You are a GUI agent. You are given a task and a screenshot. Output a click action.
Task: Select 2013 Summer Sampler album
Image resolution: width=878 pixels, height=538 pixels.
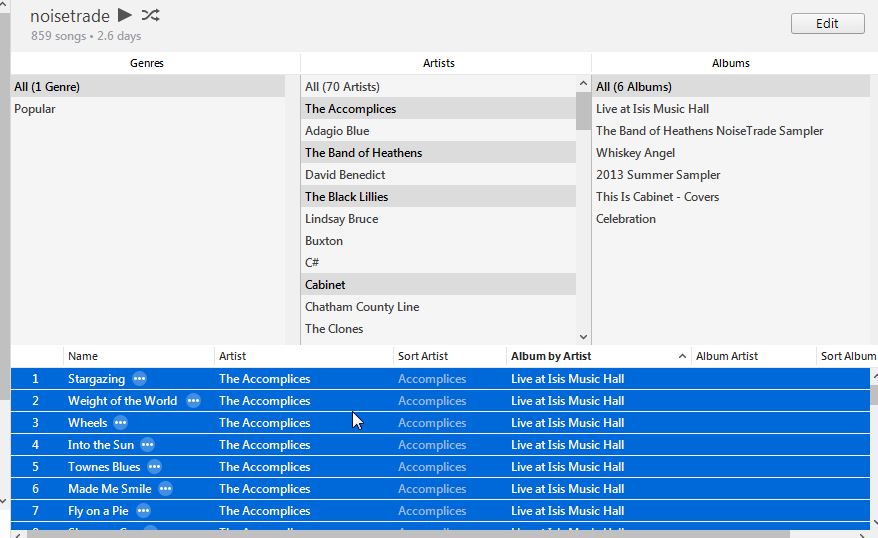click(x=731, y=175)
